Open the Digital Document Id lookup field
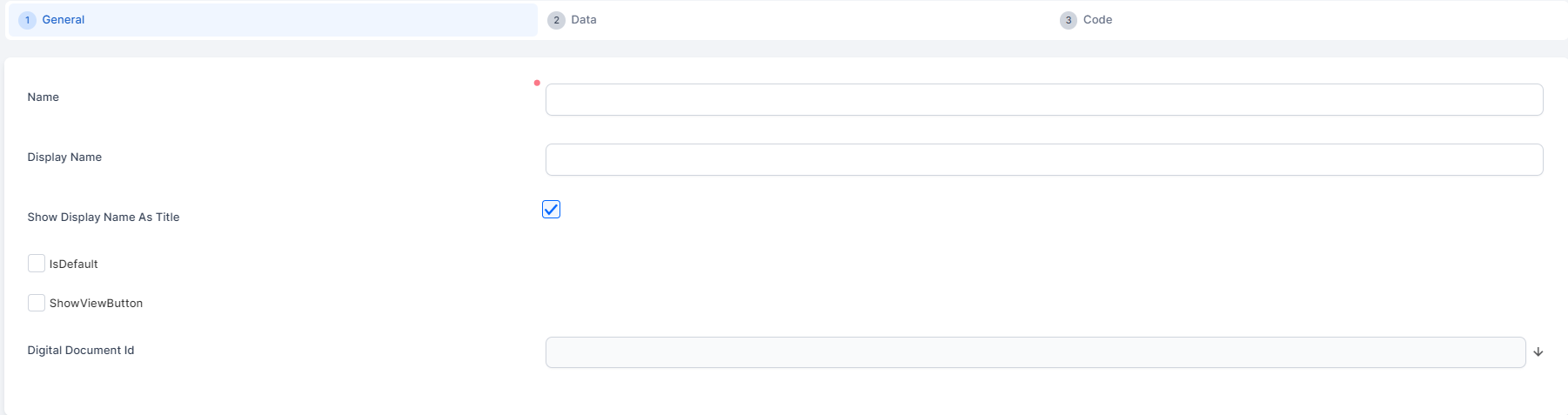The image size is (1568, 415). [x=1035, y=352]
